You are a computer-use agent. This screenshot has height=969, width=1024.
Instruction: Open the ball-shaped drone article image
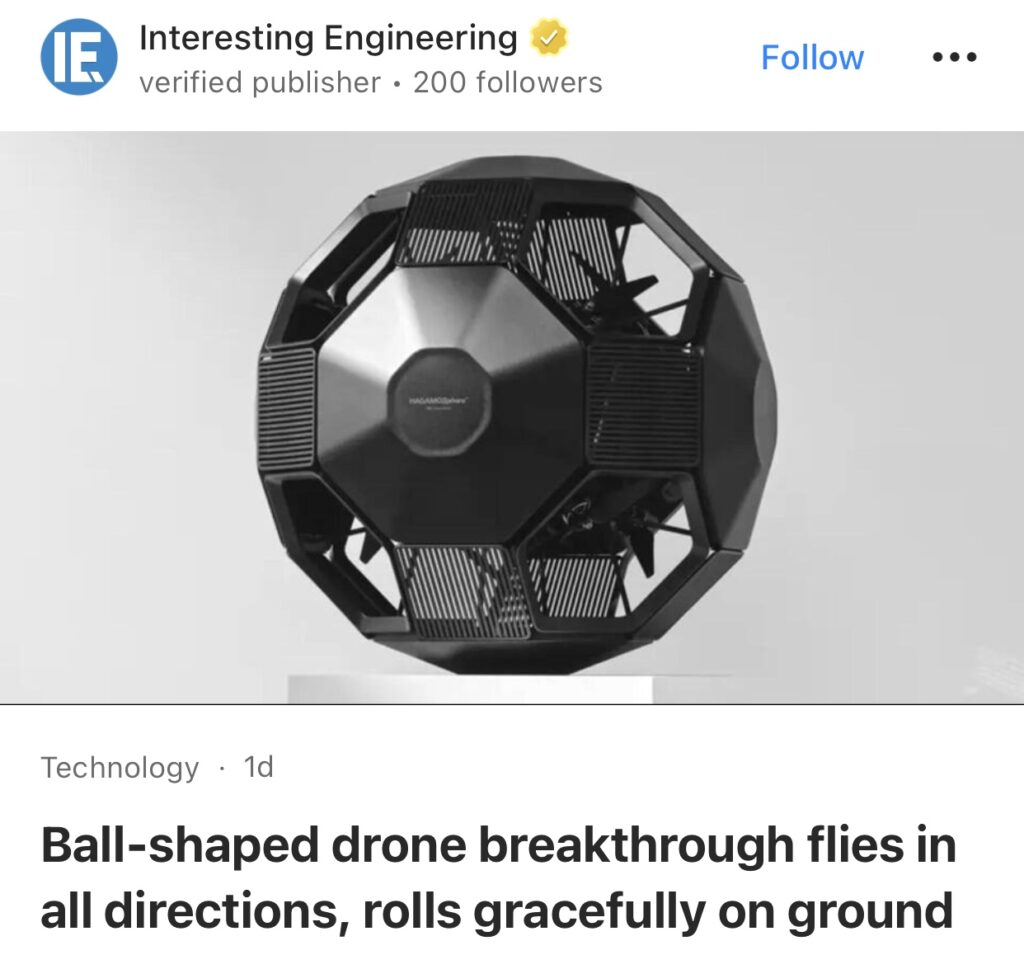click(512, 417)
